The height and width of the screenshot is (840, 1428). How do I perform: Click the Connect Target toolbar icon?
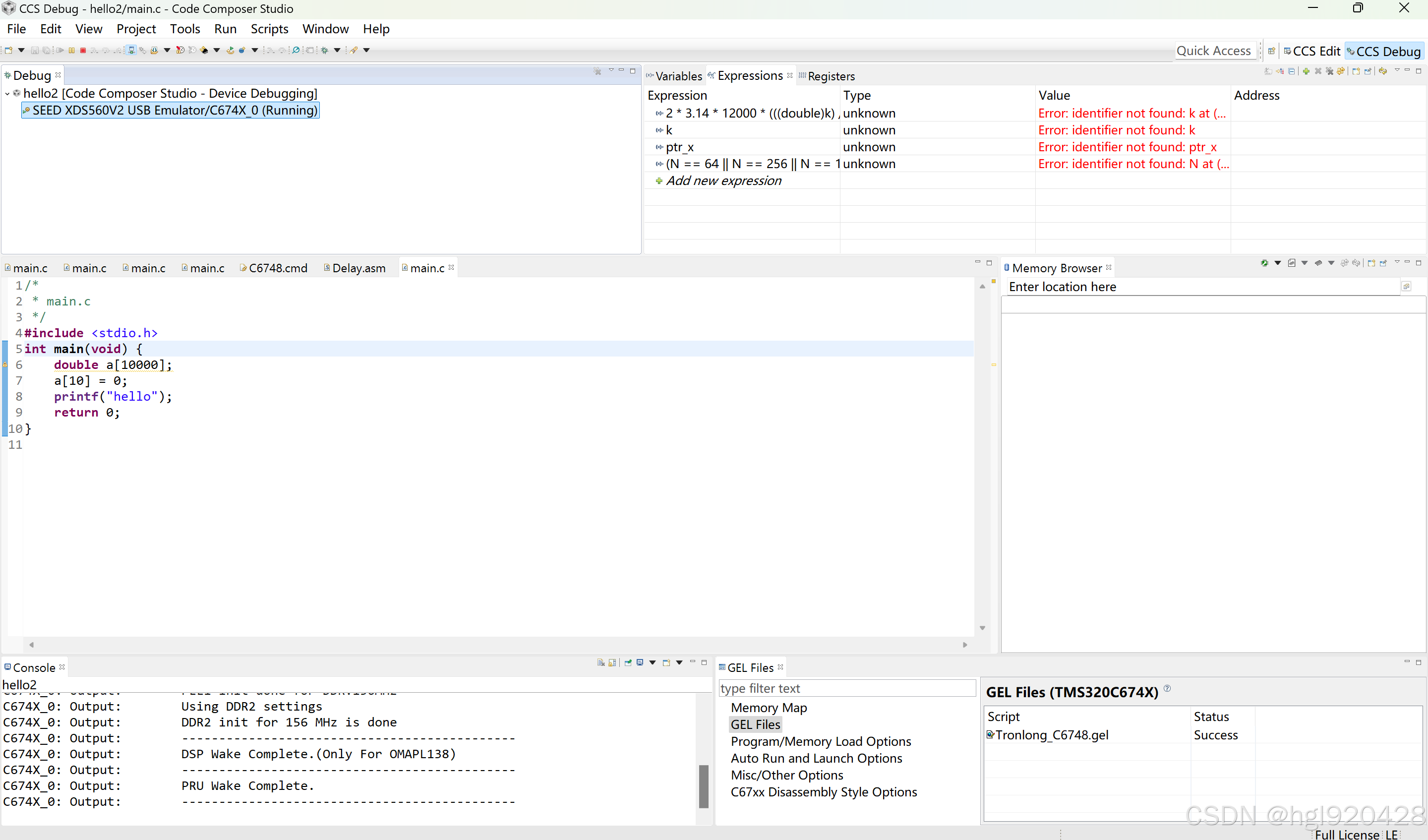(131, 51)
